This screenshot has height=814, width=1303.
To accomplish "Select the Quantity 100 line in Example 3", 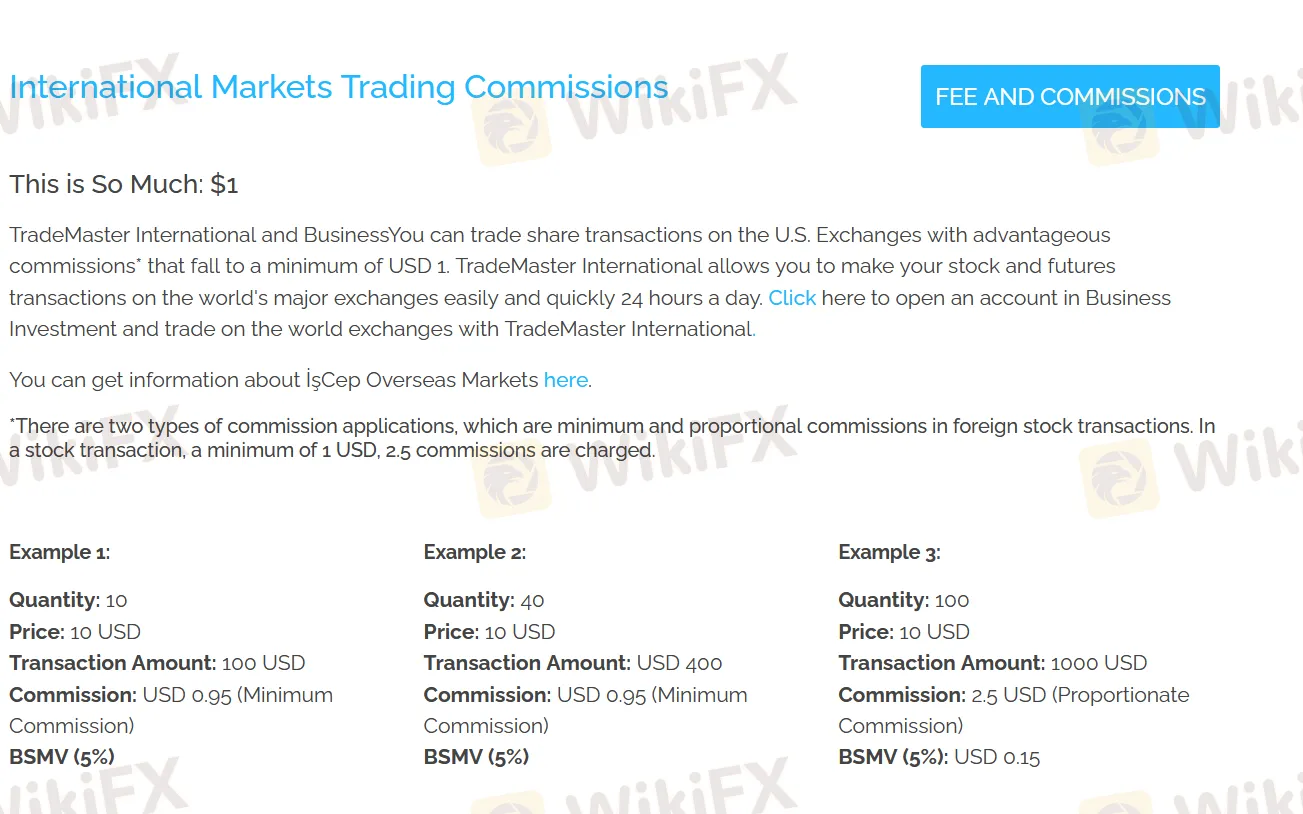I will (x=904, y=600).
